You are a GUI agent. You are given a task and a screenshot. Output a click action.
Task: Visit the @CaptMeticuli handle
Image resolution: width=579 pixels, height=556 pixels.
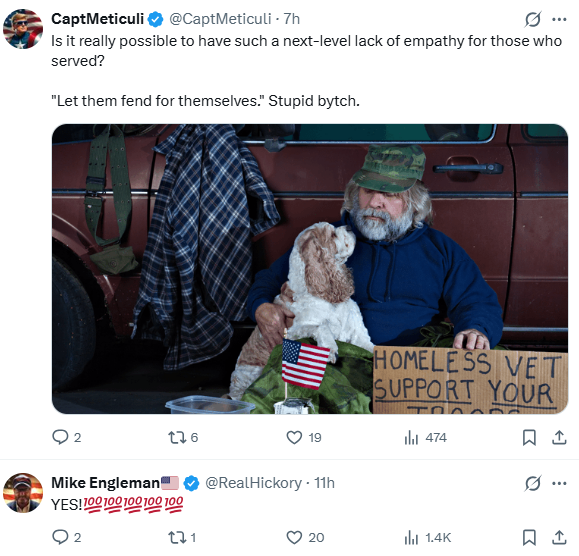[220, 19]
